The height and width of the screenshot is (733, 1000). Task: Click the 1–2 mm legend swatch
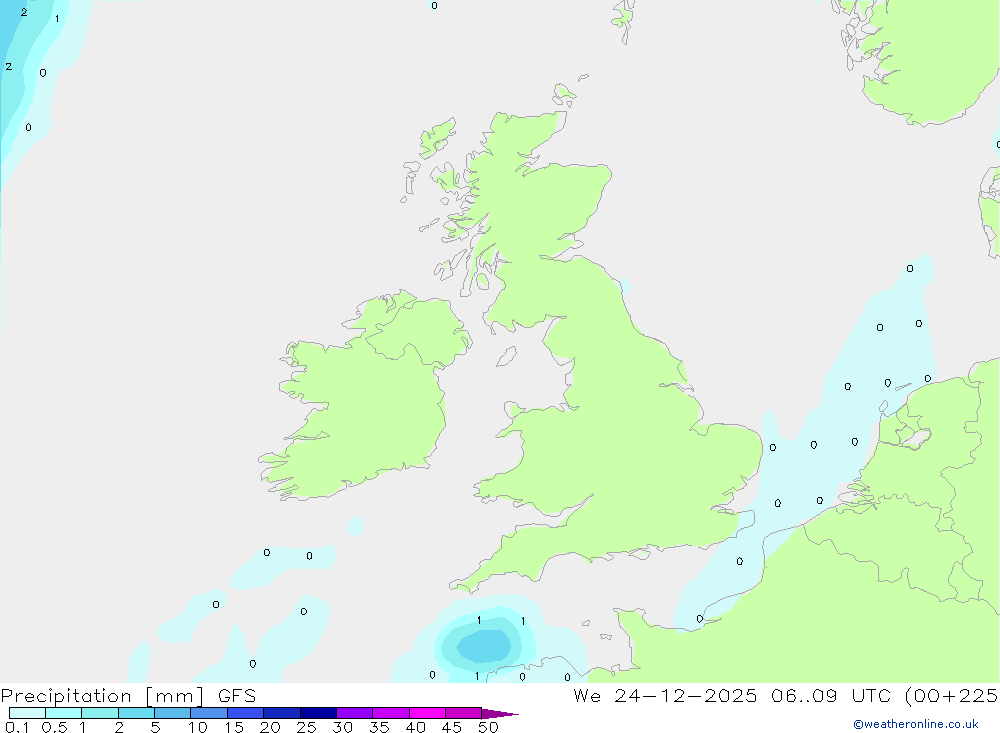(99, 713)
